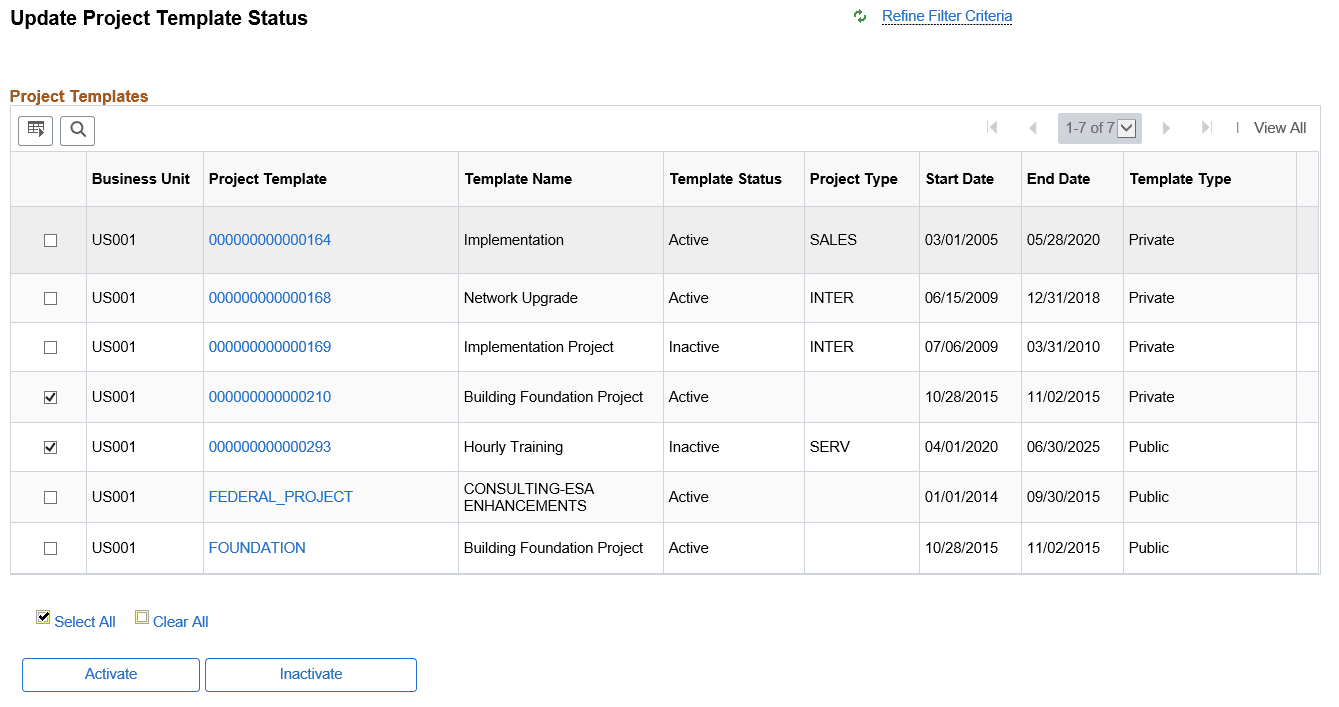Click the next rows arrow icon

pos(1166,127)
